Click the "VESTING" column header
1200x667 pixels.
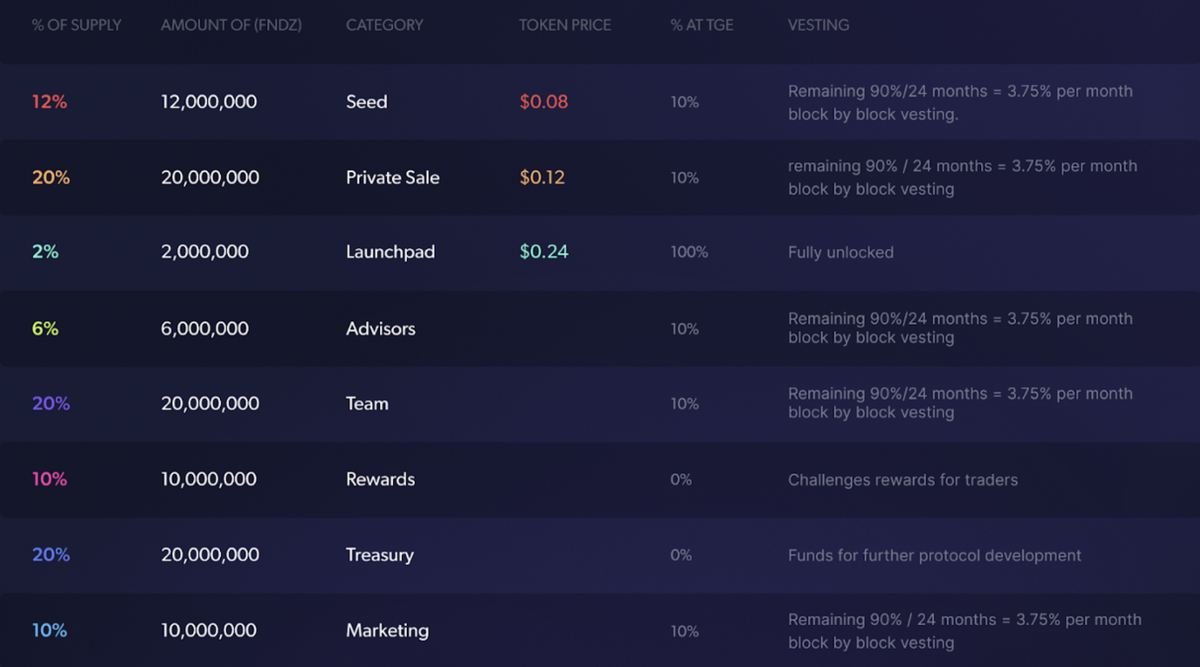(818, 25)
